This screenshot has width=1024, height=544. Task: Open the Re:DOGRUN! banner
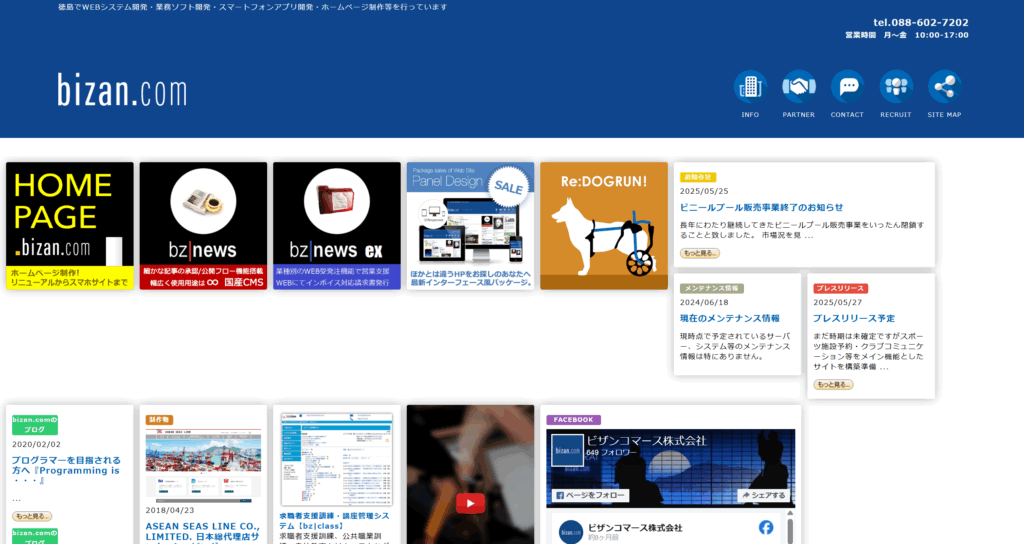(x=604, y=226)
